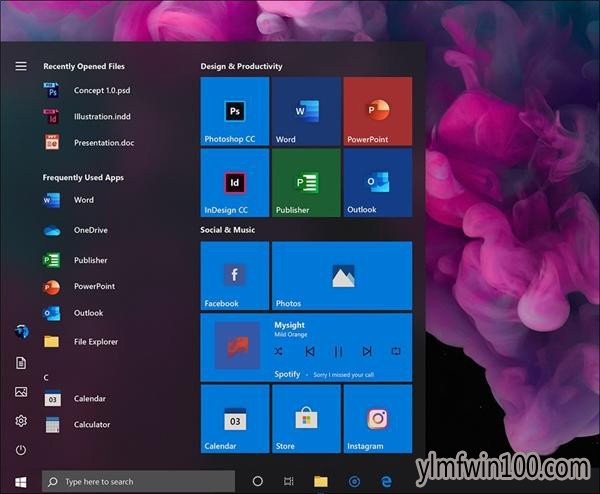Open Settings gear in Start sidebar
This screenshot has width=600, height=494.
pyautogui.click(x=21, y=421)
